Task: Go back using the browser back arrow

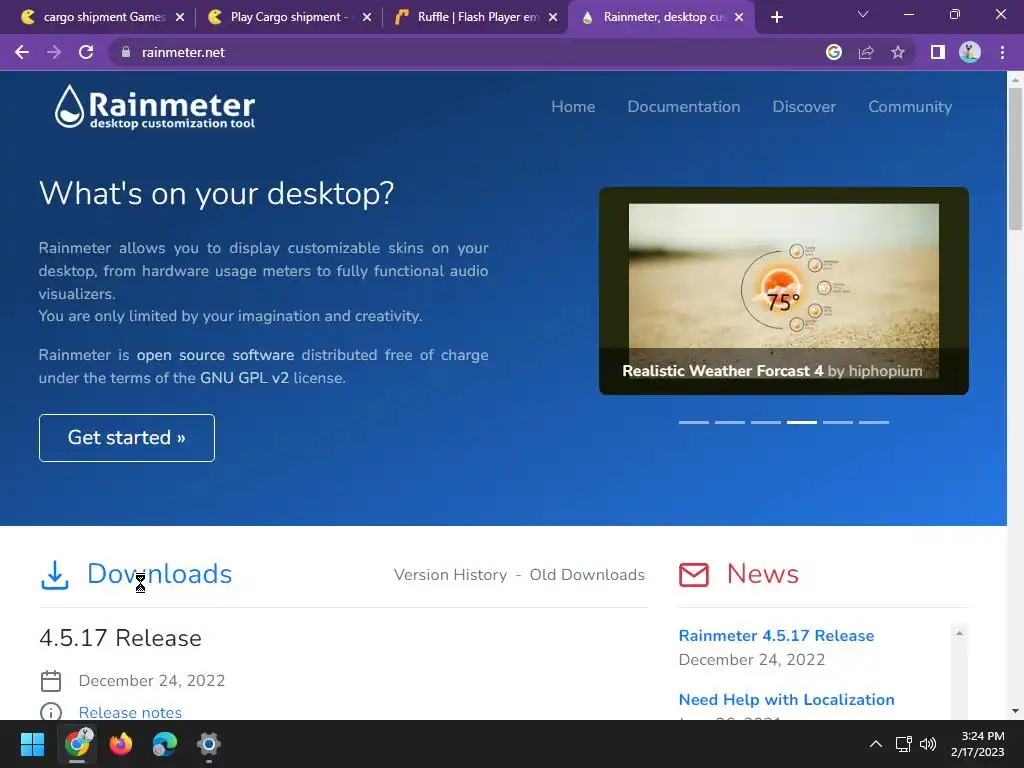Action: click(x=22, y=52)
